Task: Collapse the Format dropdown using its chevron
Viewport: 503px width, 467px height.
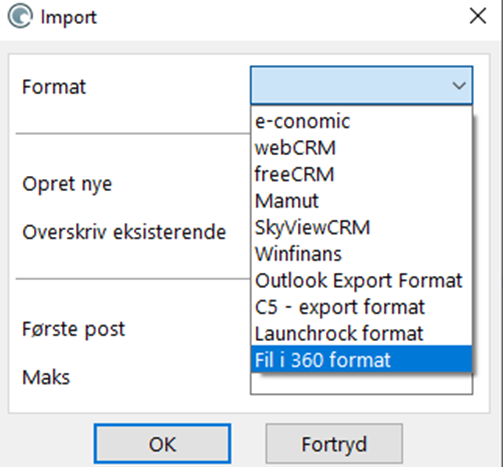Action: point(459,86)
